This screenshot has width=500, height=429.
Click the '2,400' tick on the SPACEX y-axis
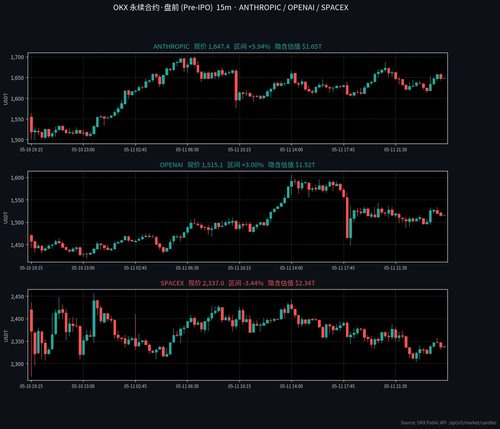(x=17, y=319)
